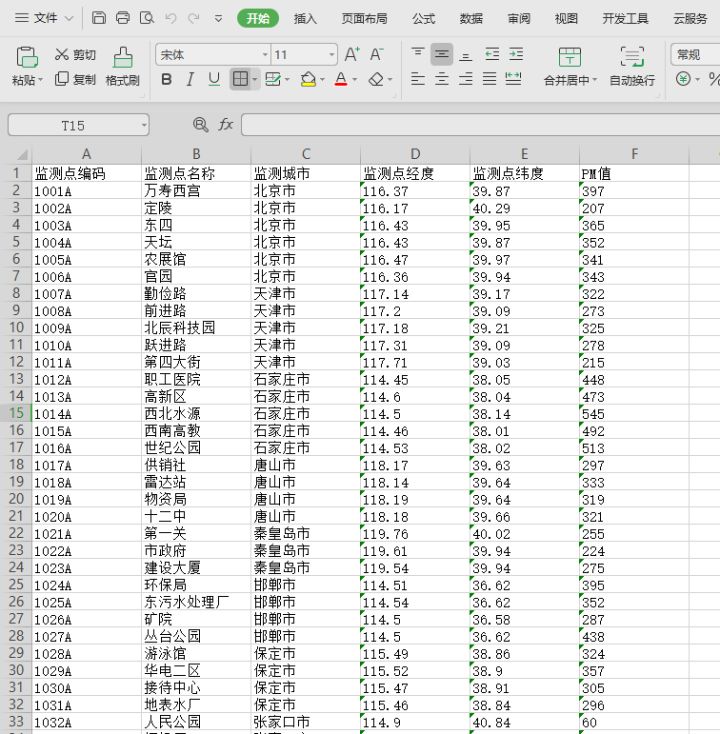Click 复制 copy button
The height and width of the screenshot is (734, 720).
click(x=75, y=79)
